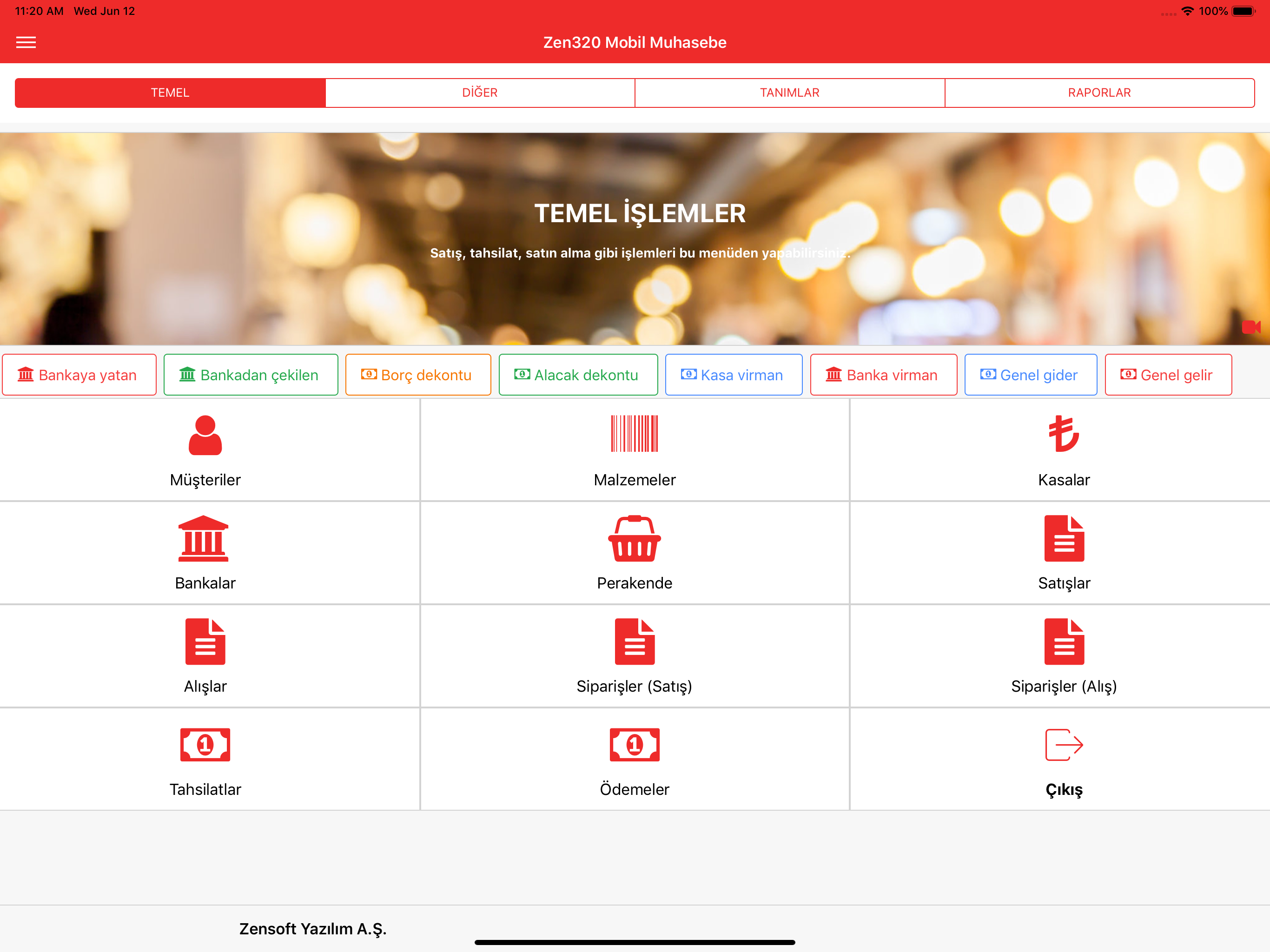Choose the Banka virman button
Image resolution: width=1270 pixels, height=952 pixels.
[x=884, y=375]
